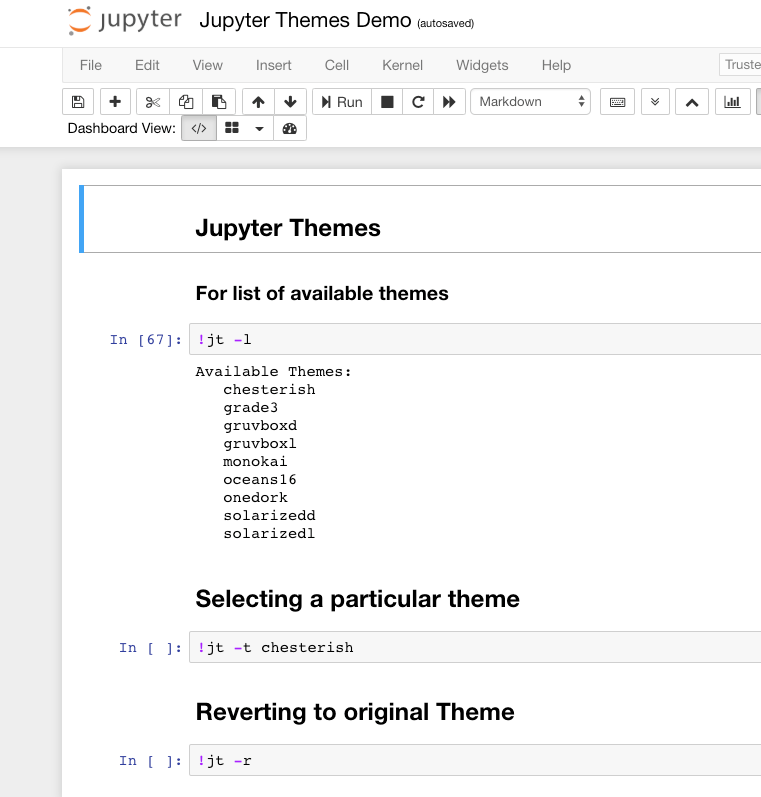Image resolution: width=761 pixels, height=797 pixels.
Task: Interrupt the kernel with stop icon
Action: point(387,102)
